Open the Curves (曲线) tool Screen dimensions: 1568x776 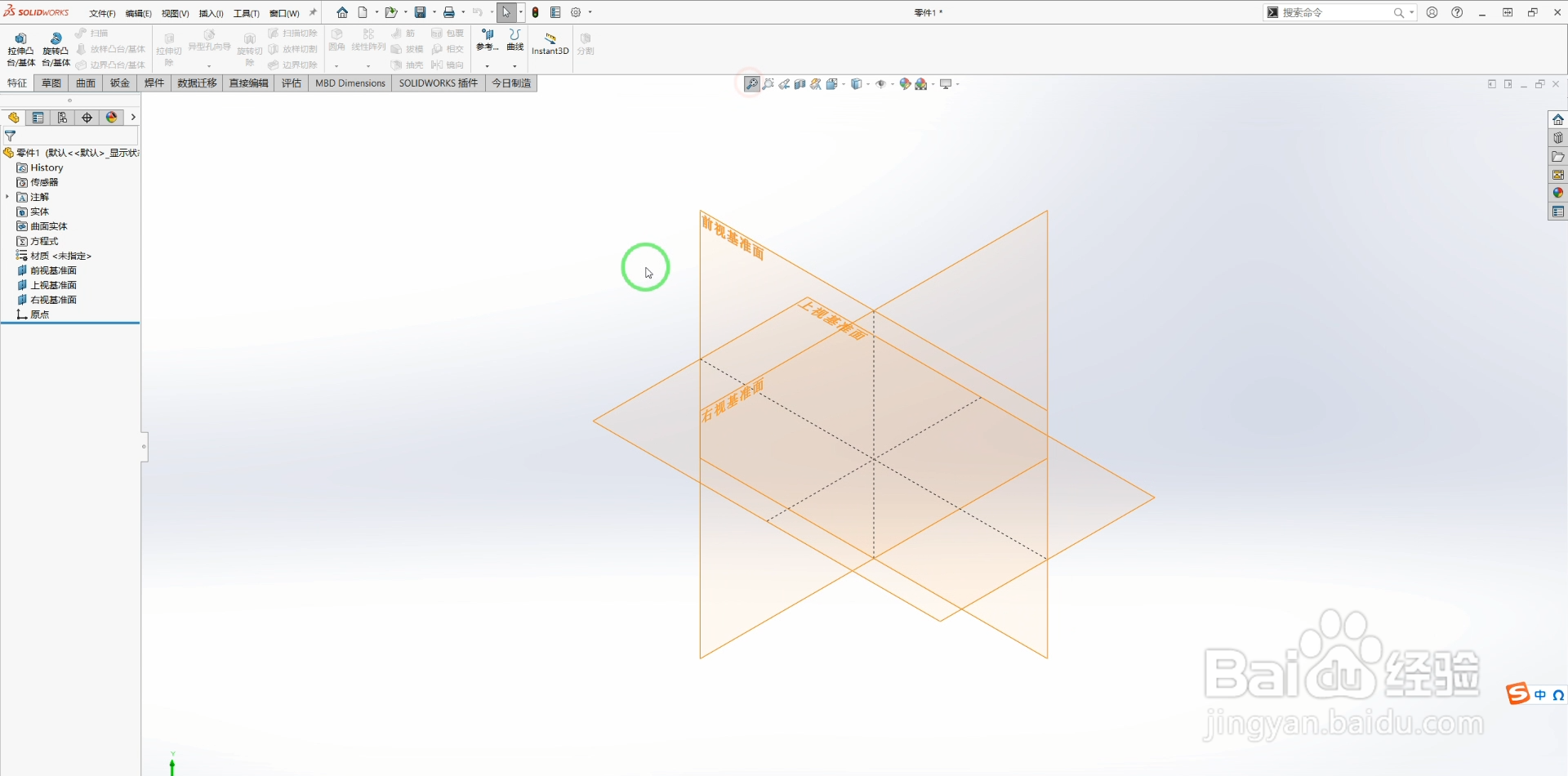[514, 41]
